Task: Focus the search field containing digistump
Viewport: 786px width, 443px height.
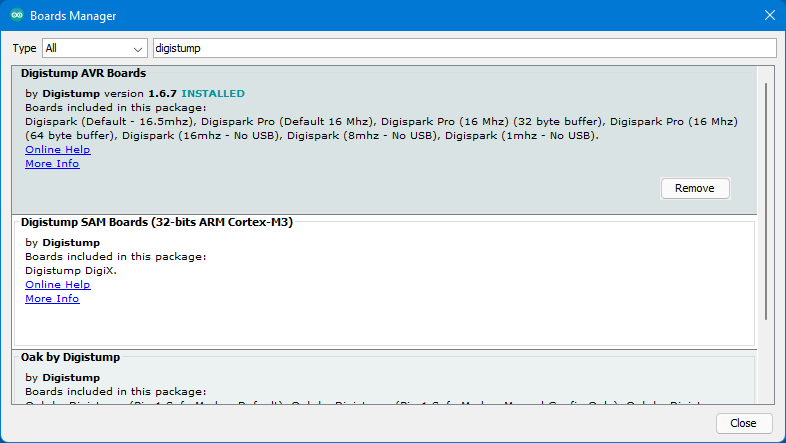Action: coord(465,48)
